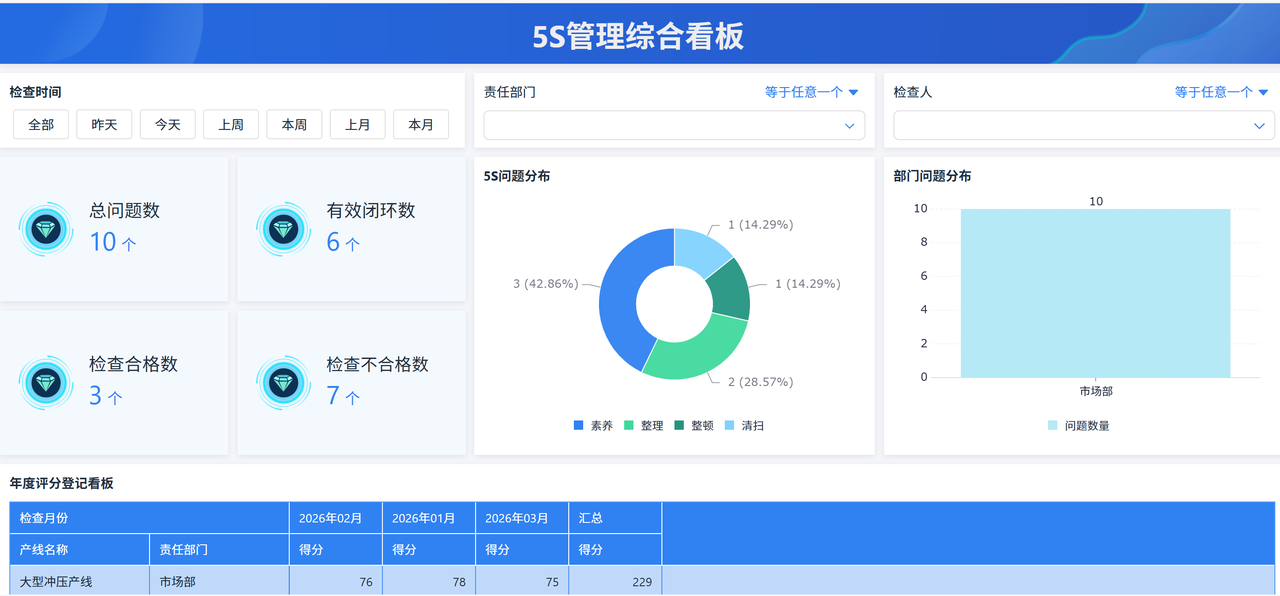Filter check time by 今天
1280x596 pixels.
coord(167,125)
